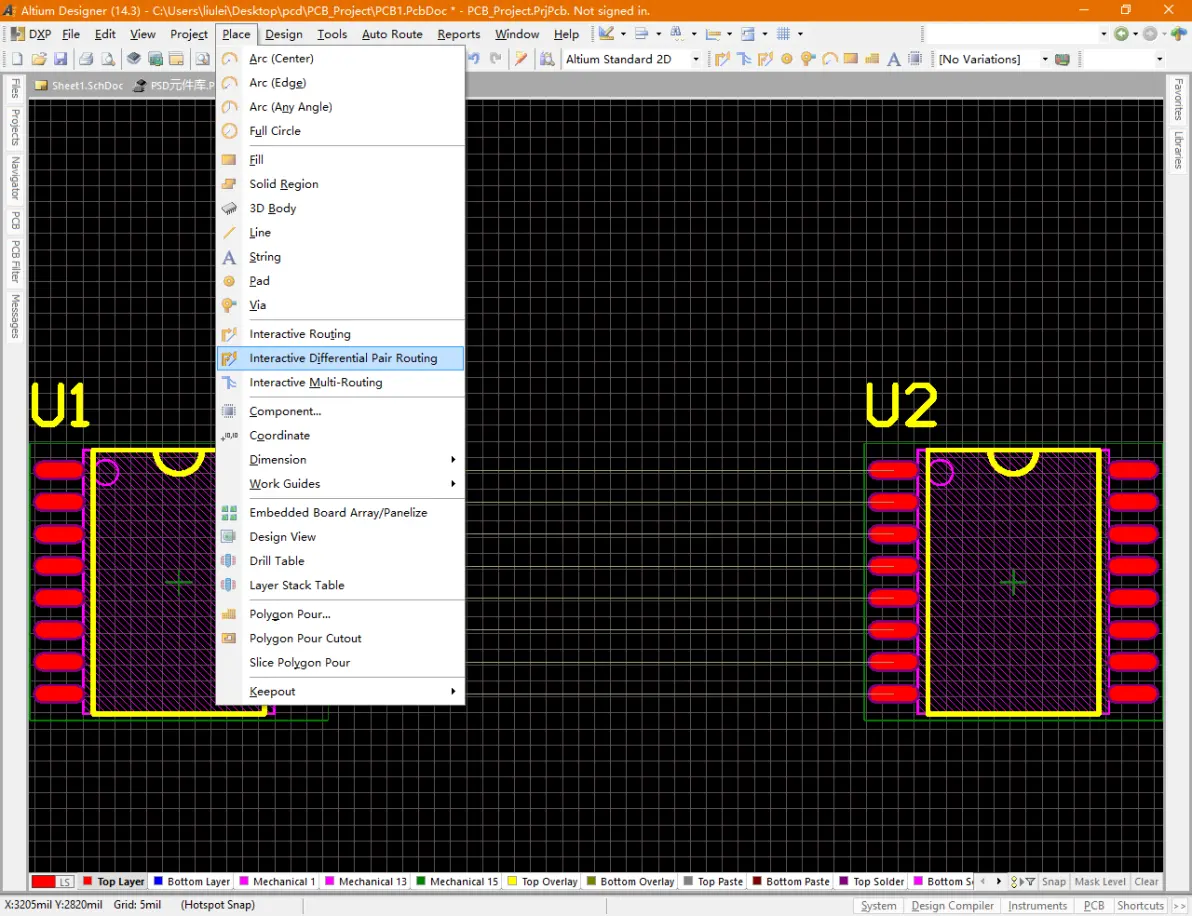Image resolution: width=1192 pixels, height=916 pixels.
Task: Choose Arc (Center) from Place menu
Action: (341, 59)
